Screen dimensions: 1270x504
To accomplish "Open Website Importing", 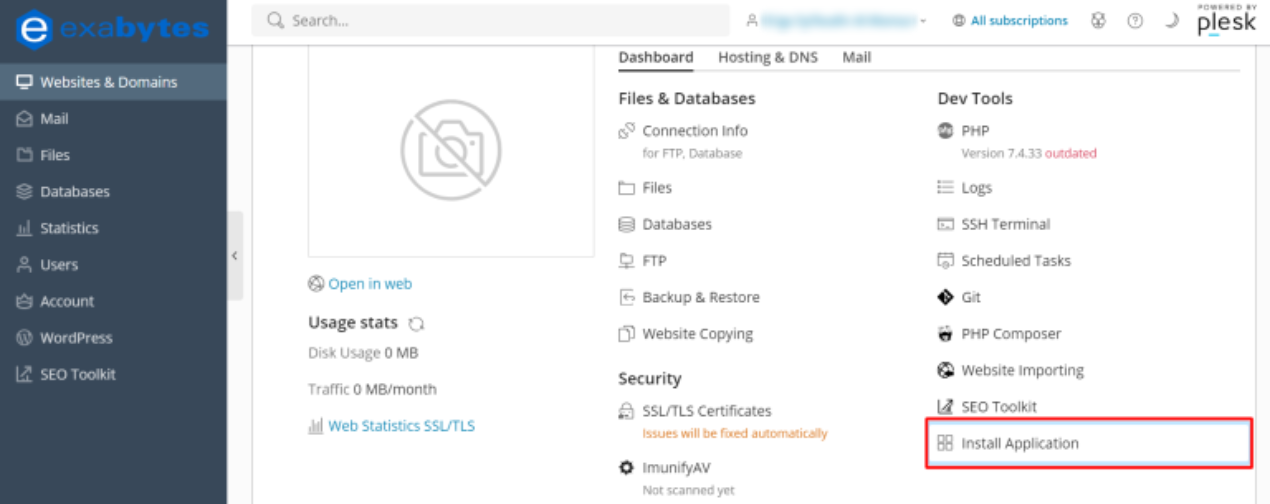I will [x=1023, y=370].
